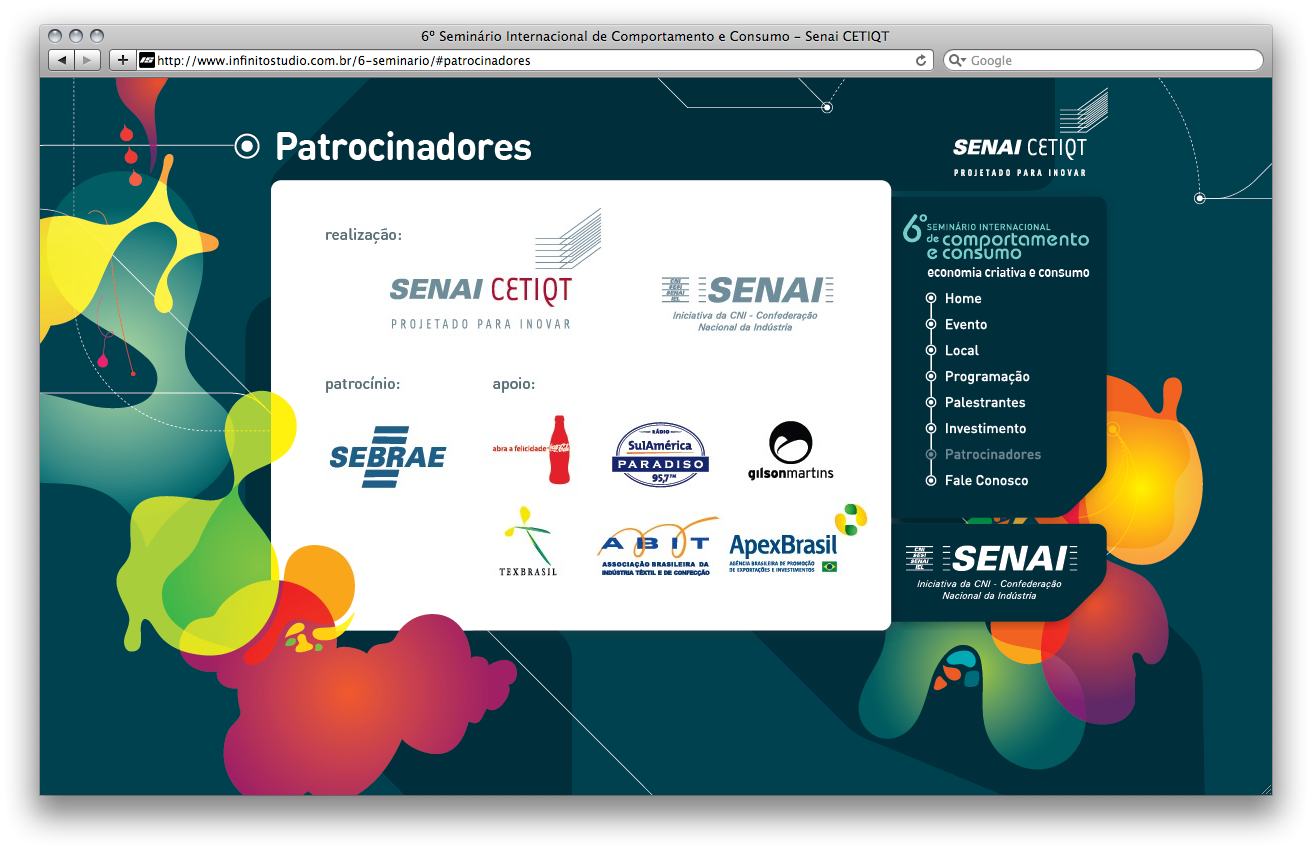Click the 'realização:' label

pyautogui.click(x=363, y=235)
